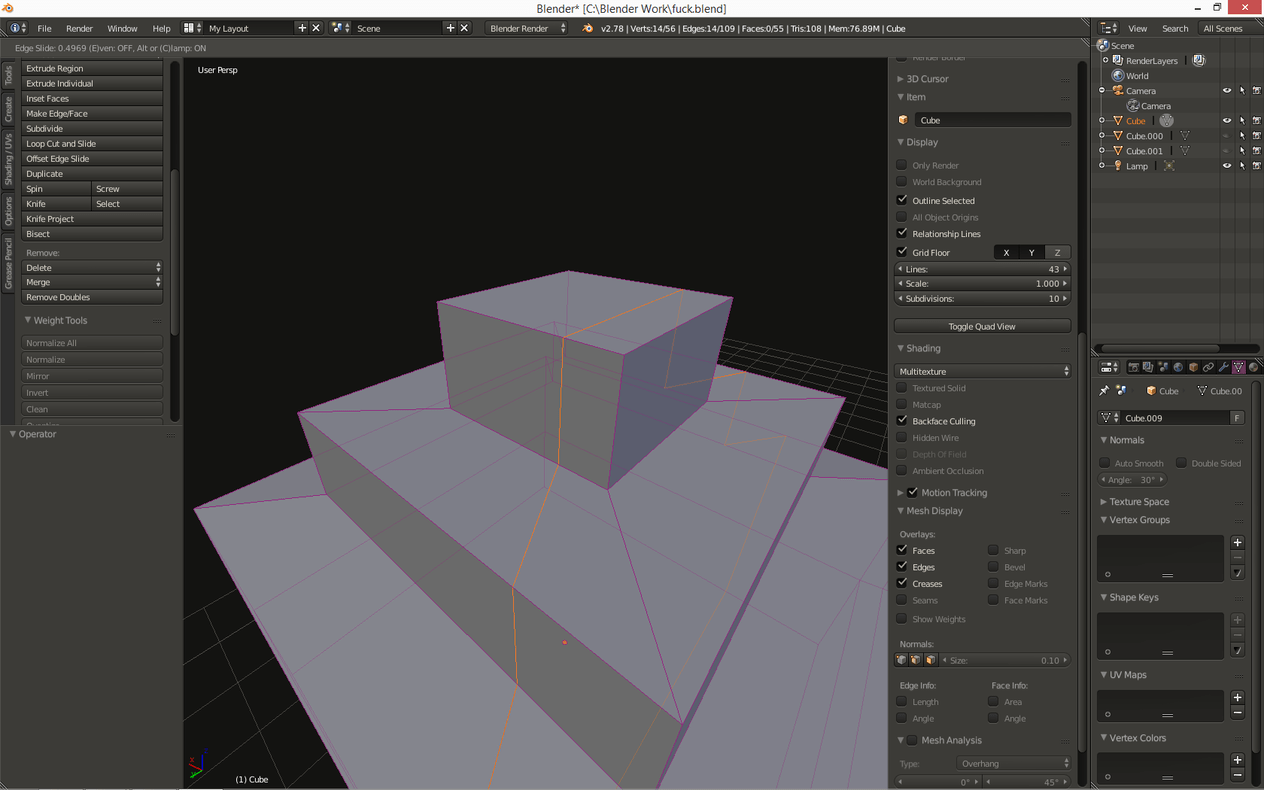Switch to the Shading / UVs tab
The image size is (1264, 790).
[x=8, y=159]
